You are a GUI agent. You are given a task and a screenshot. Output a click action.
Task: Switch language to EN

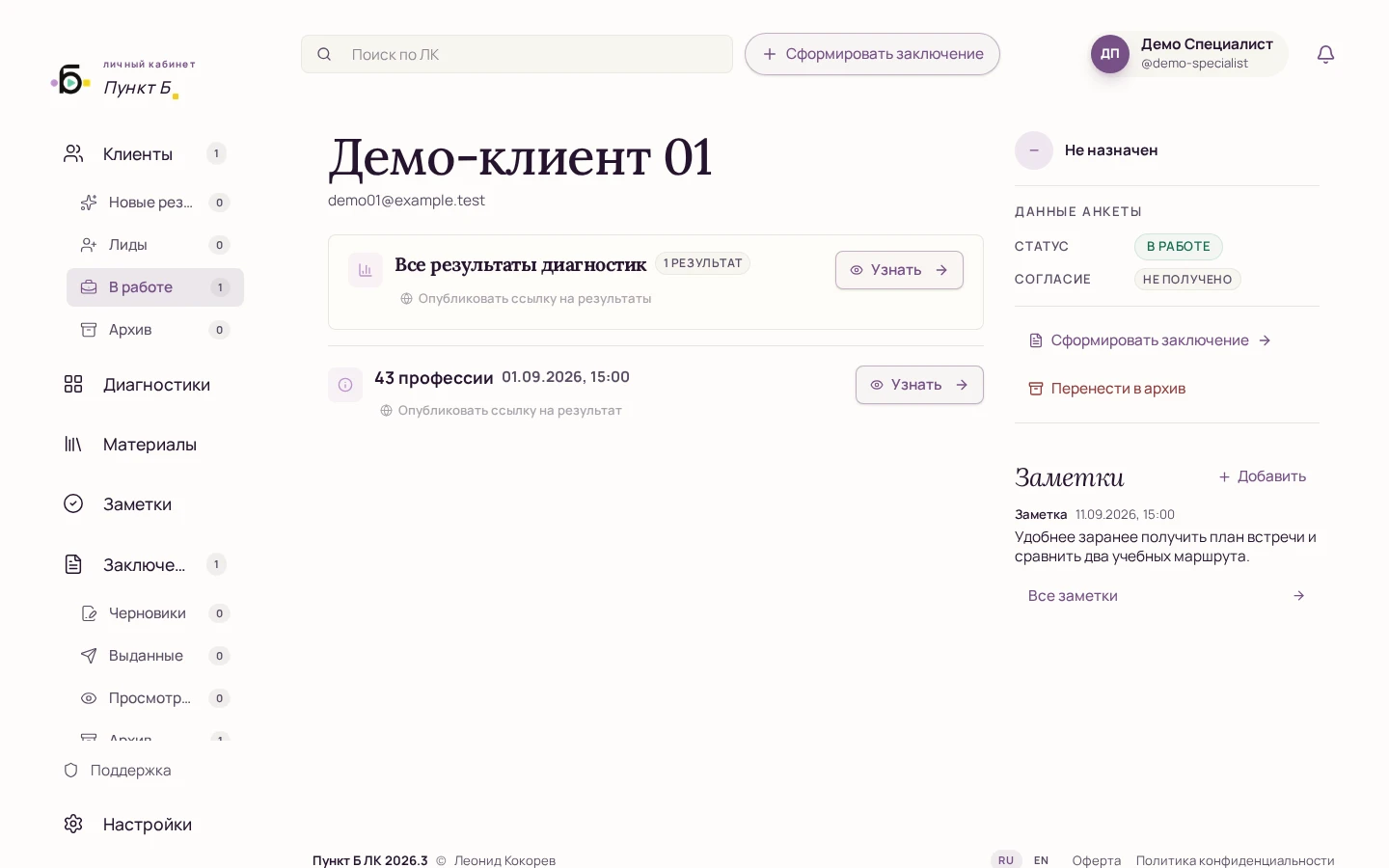1041,860
